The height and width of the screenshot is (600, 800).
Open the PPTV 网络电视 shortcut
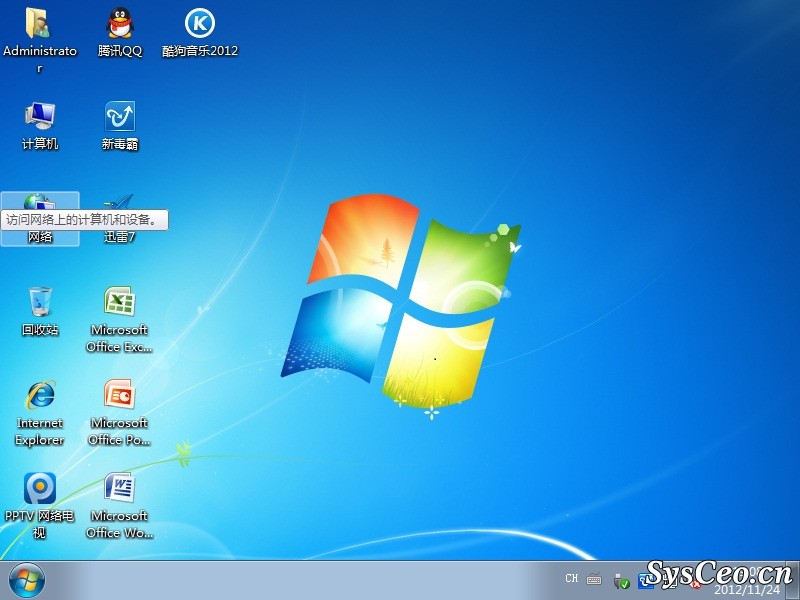[39, 506]
